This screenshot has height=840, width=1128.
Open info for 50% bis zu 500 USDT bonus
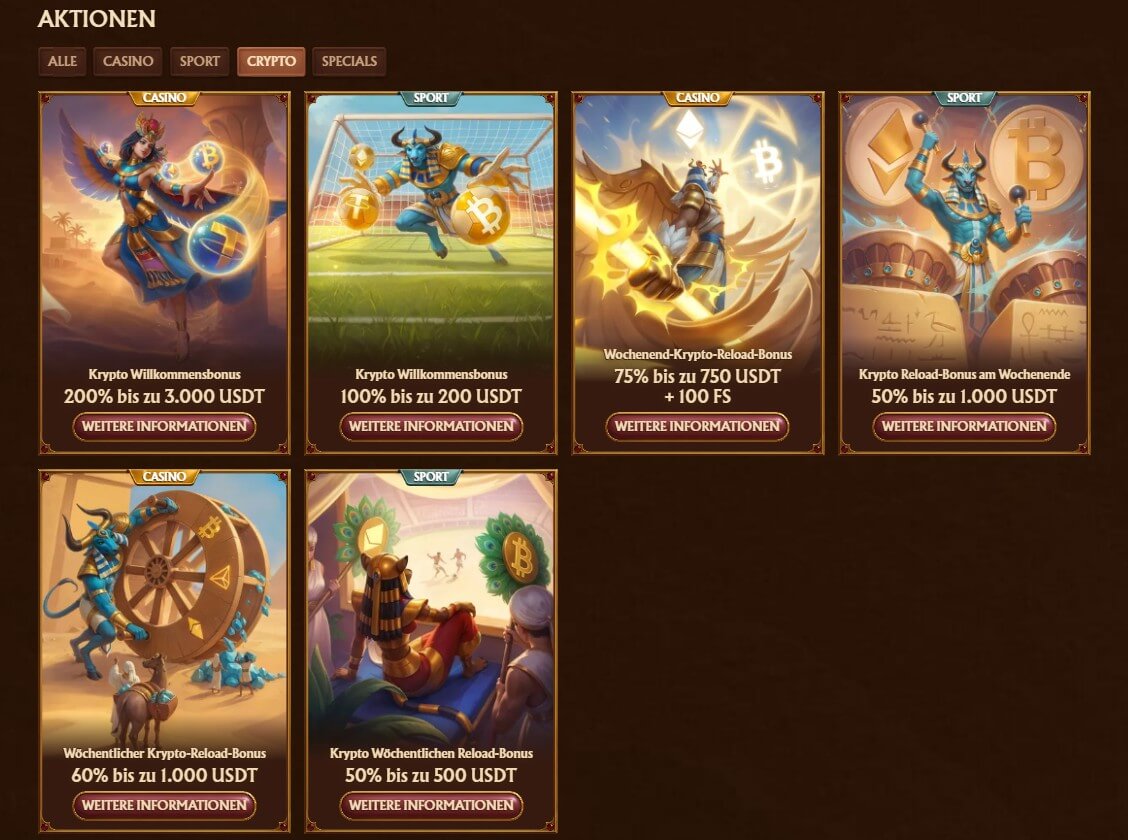click(431, 805)
